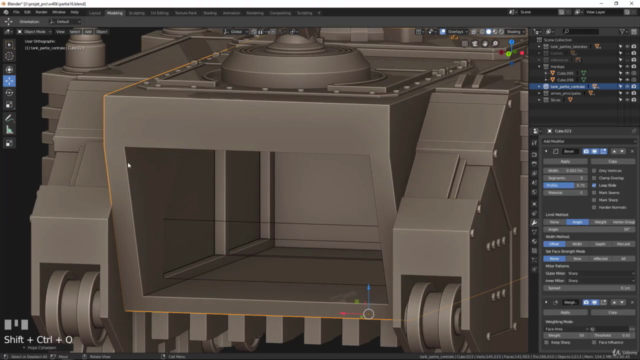Open Inner Miter dropdown

tap(601, 281)
